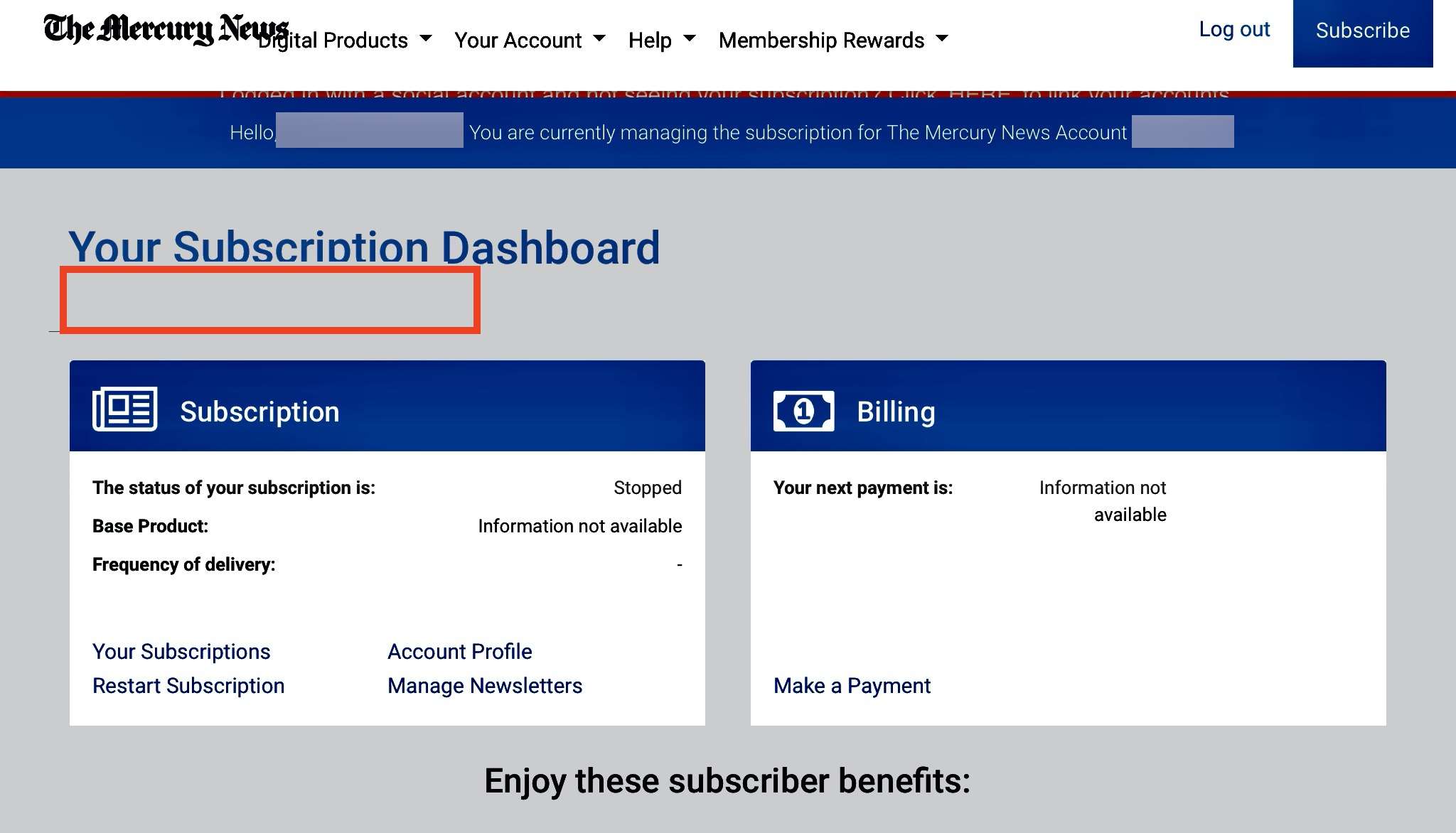This screenshot has height=833, width=1456.
Task: Click The Mercury News logo
Action: (x=166, y=29)
